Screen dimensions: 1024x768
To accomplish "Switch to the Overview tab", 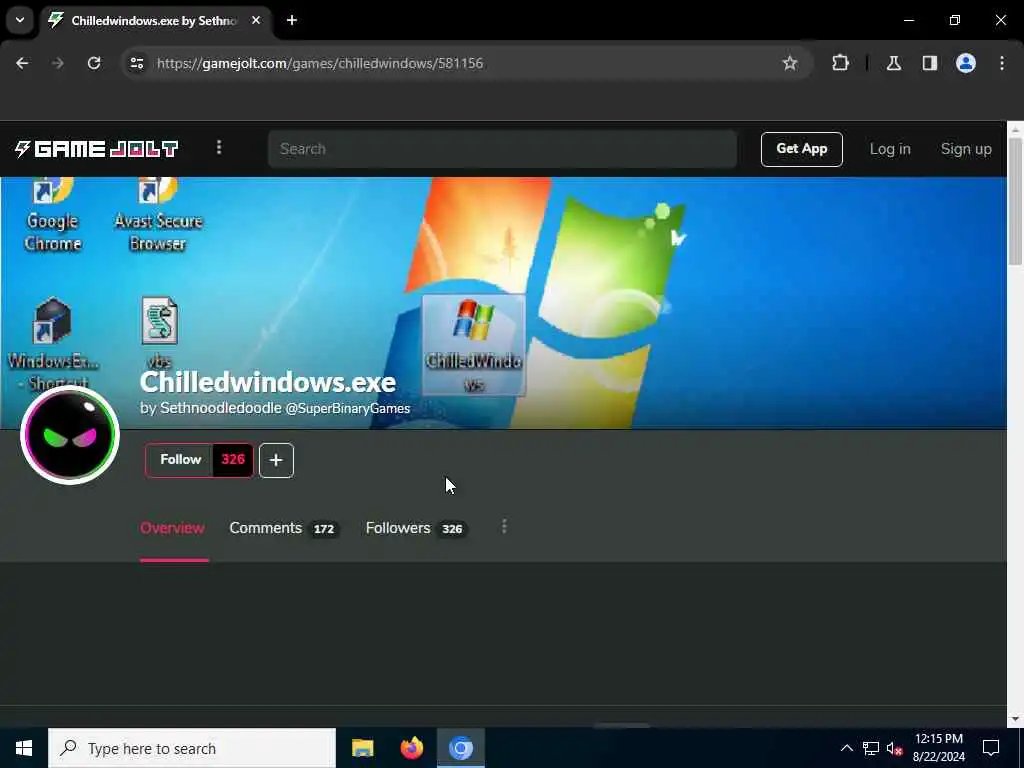I will point(172,528).
